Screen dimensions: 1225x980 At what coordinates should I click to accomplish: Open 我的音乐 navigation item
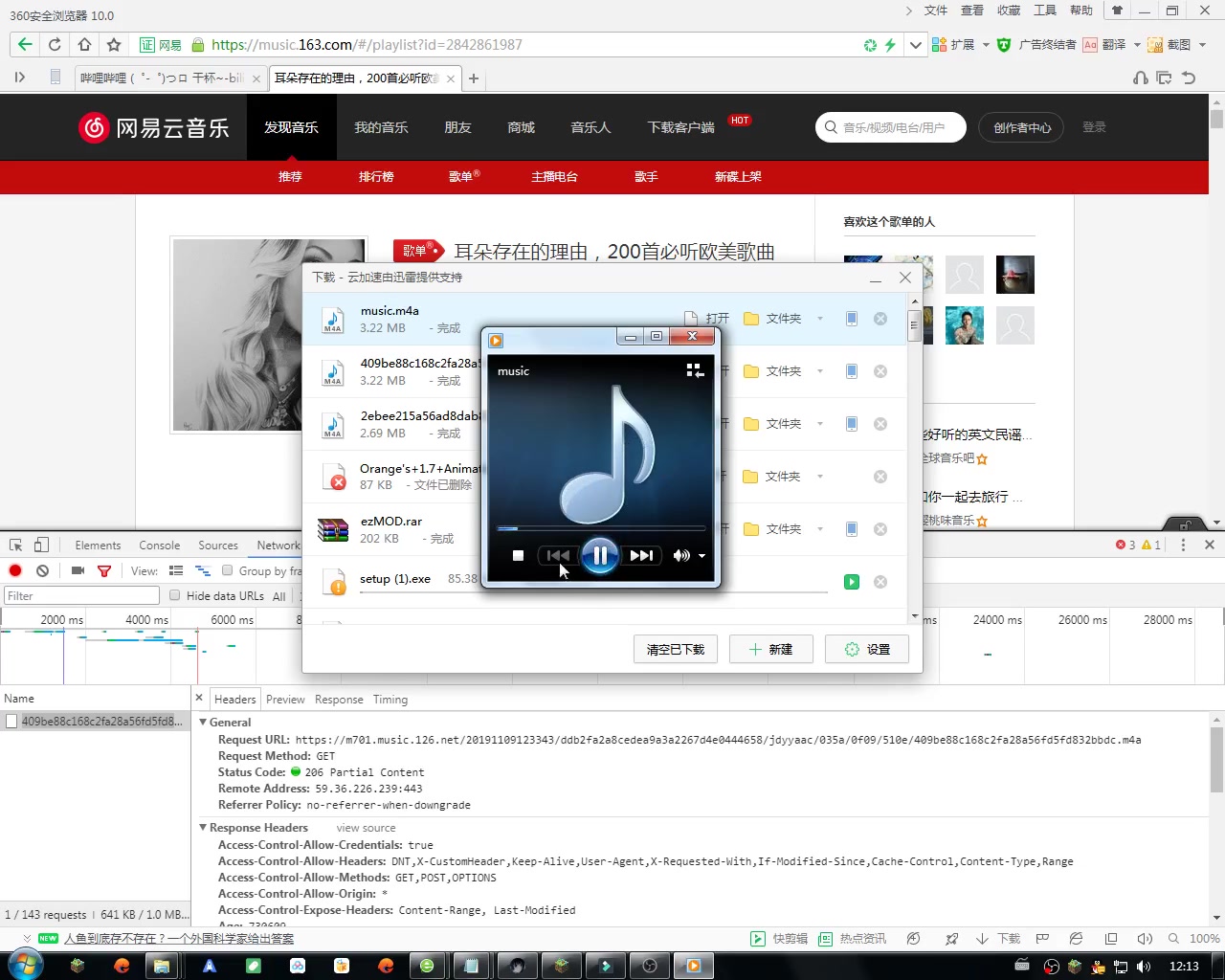click(381, 127)
